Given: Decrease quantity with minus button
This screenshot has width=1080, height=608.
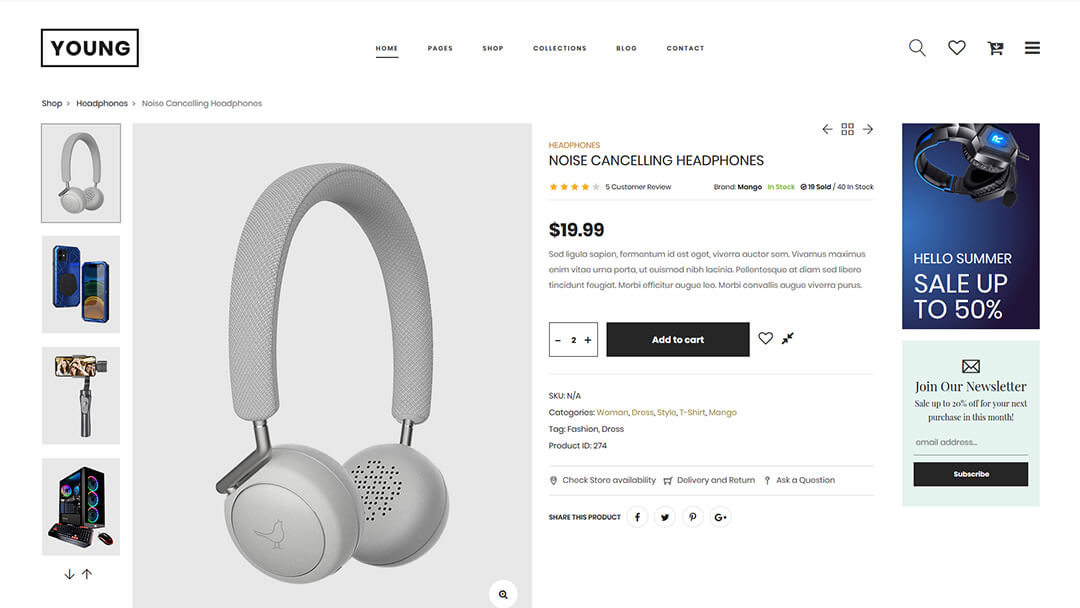Looking at the screenshot, I should point(558,339).
